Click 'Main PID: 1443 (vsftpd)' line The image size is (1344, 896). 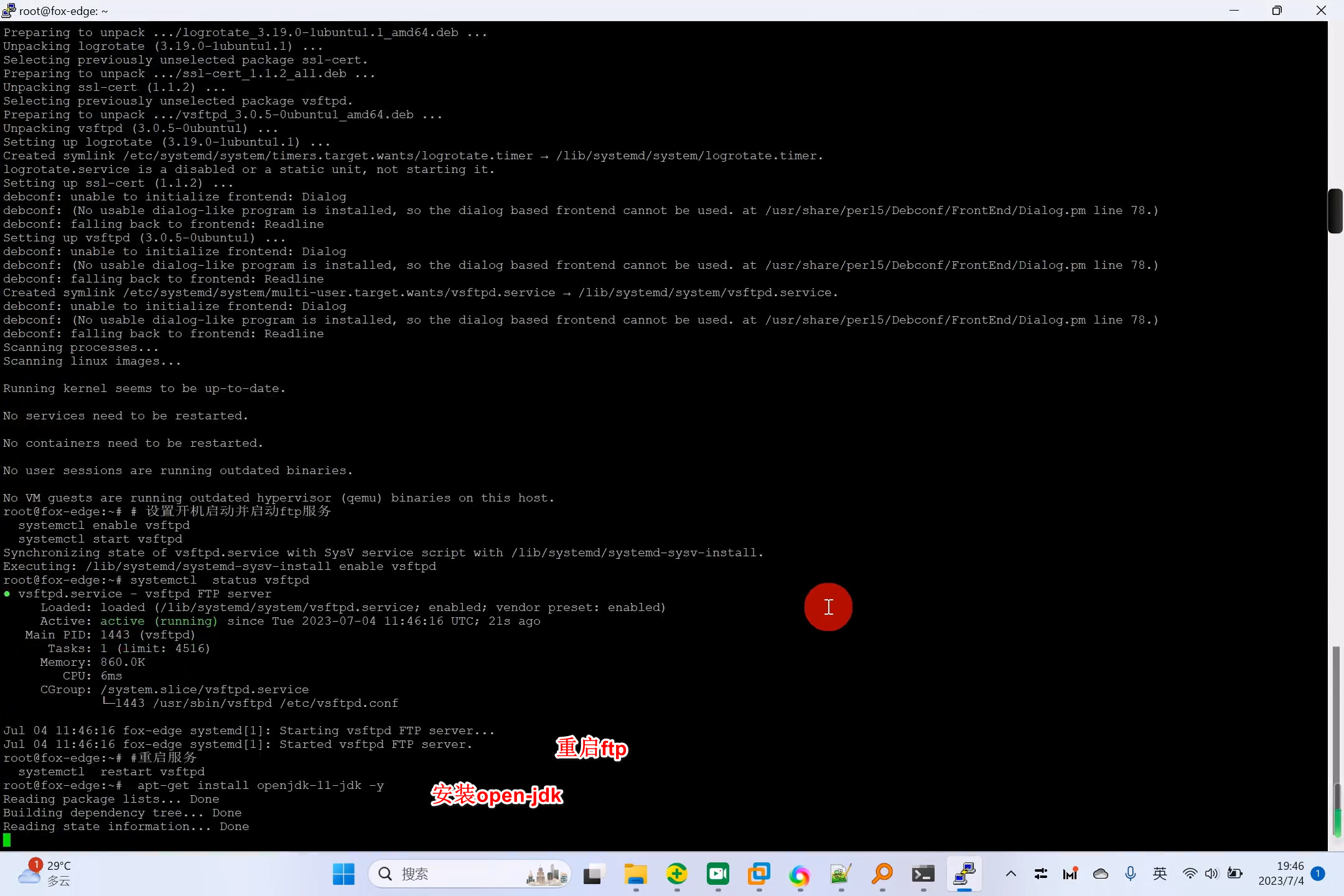click(x=110, y=635)
